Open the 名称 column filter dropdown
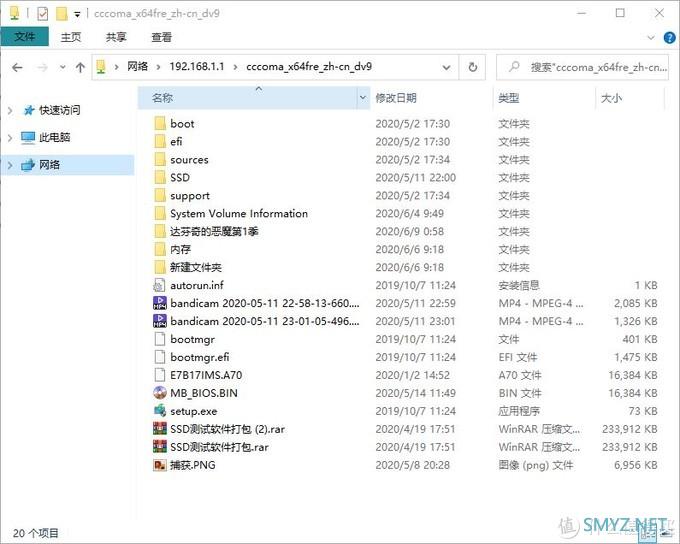 (x=363, y=98)
